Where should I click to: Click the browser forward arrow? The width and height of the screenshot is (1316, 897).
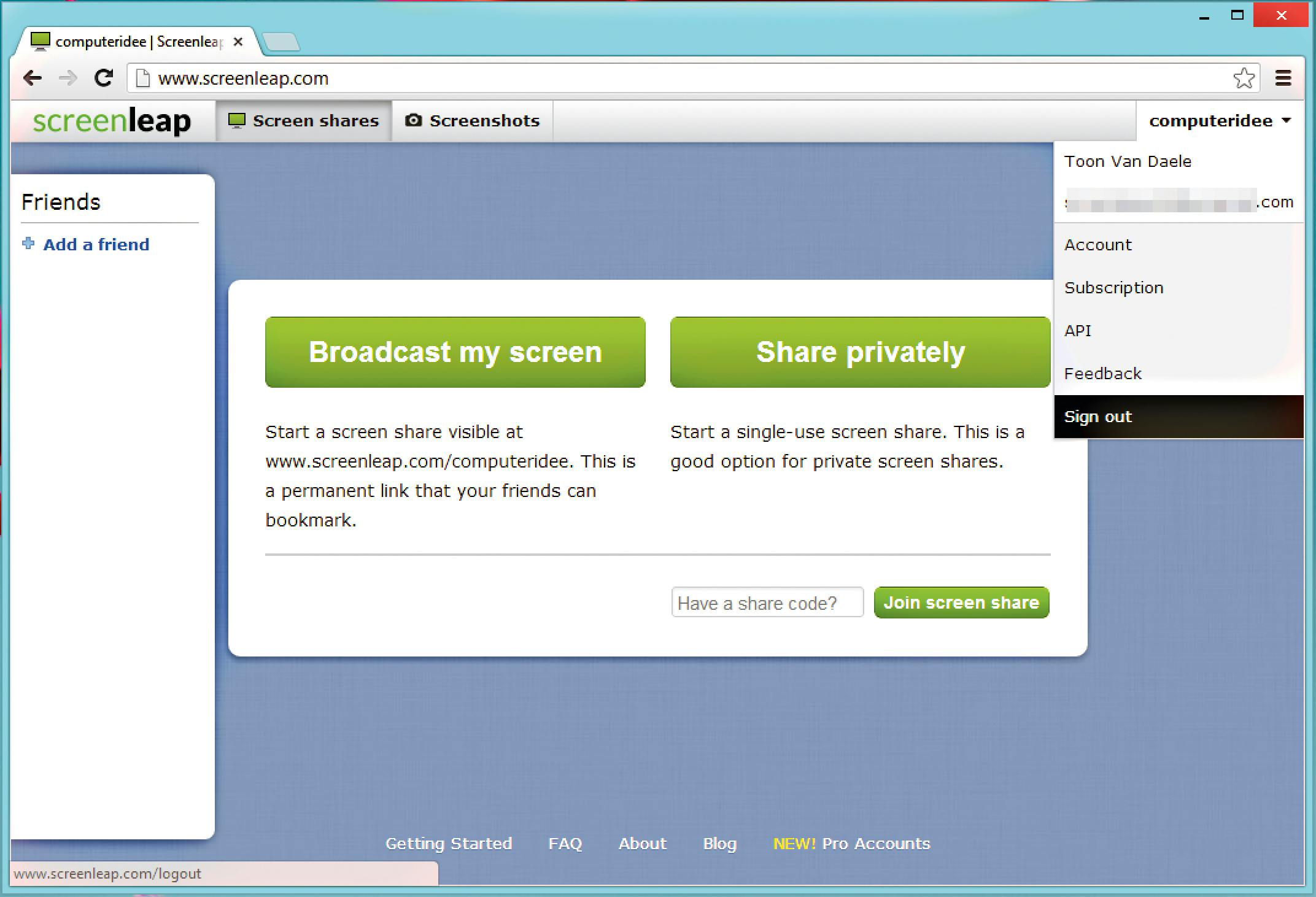pyautogui.click(x=68, y=78)
